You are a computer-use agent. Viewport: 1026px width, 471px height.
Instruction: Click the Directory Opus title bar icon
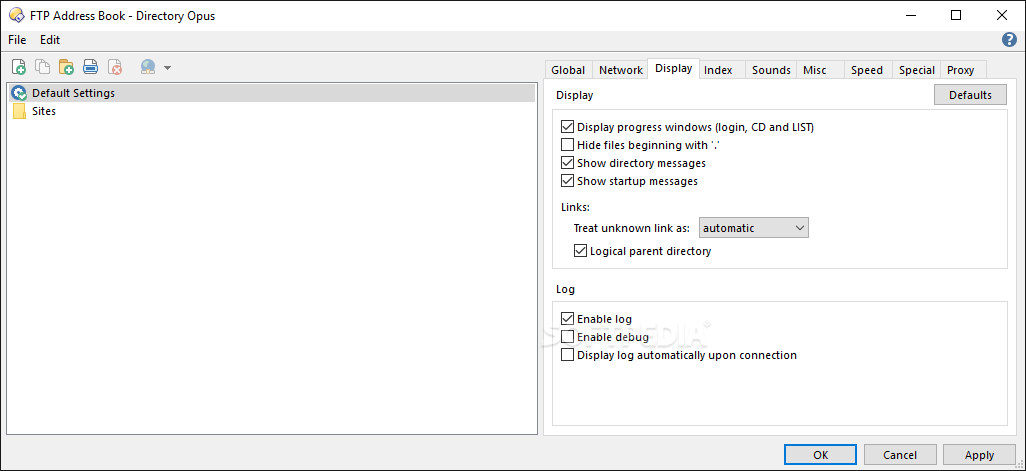coord(17,16)
